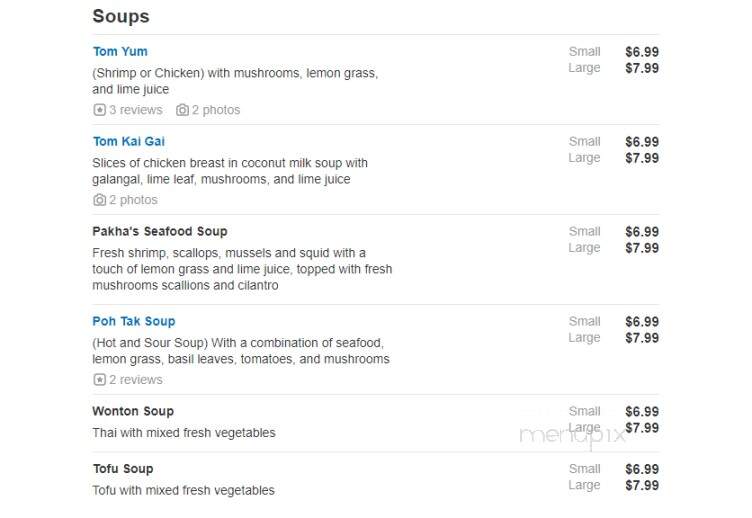
Task: Click the menupix watermark logo
Action: coord(573,436)
